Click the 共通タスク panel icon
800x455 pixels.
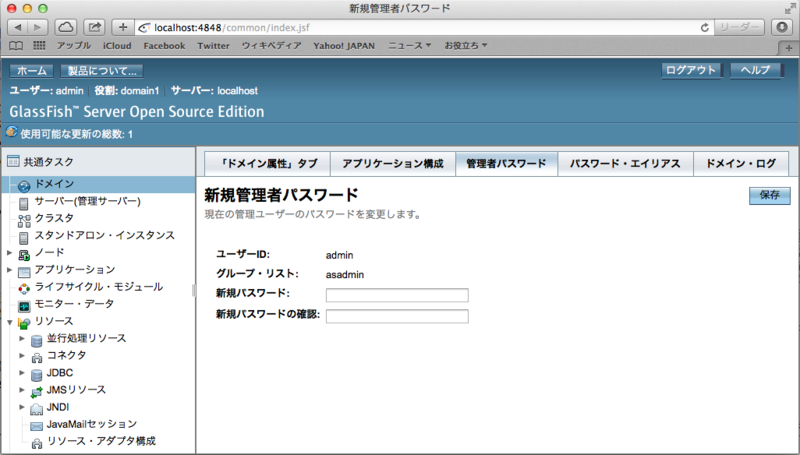pyautogui.click(x=13, y=162)
